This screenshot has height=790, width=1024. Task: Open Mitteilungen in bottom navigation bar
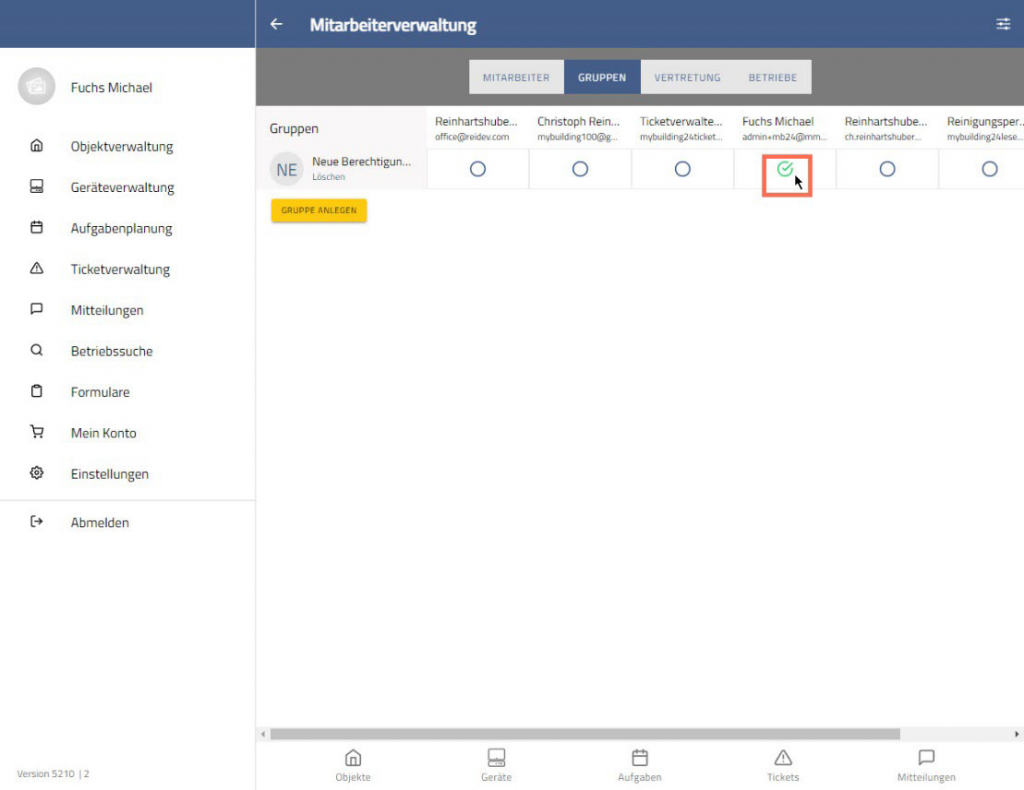[926, 765]
